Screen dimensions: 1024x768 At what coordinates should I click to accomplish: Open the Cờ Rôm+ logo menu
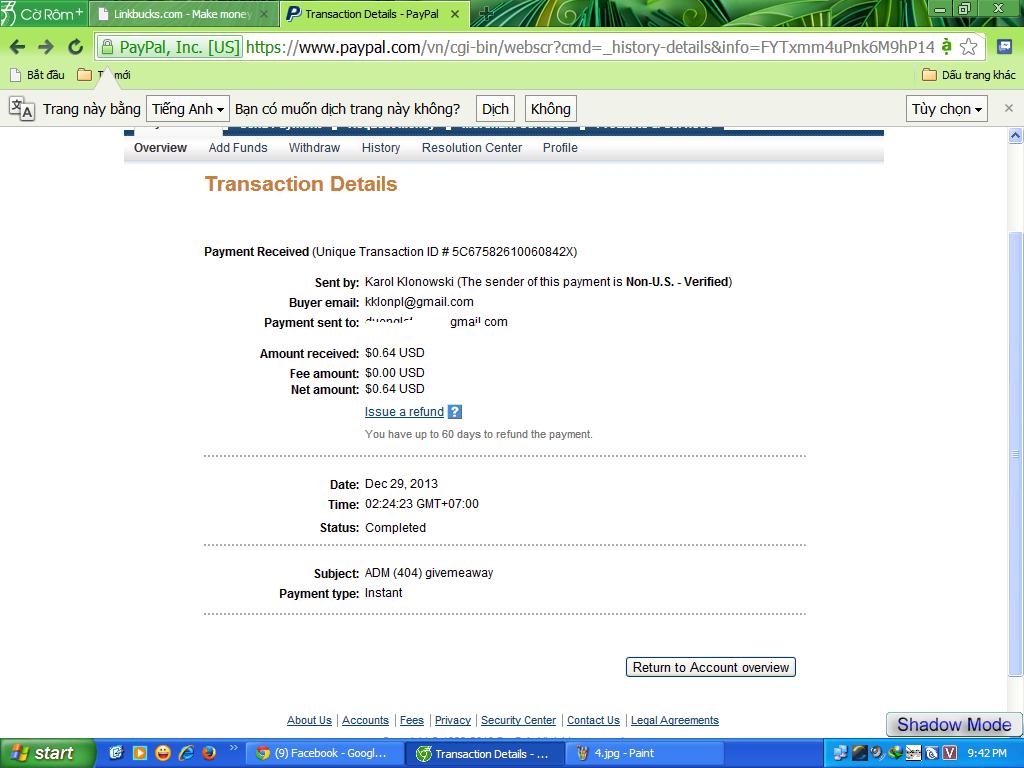coord(43,13)
